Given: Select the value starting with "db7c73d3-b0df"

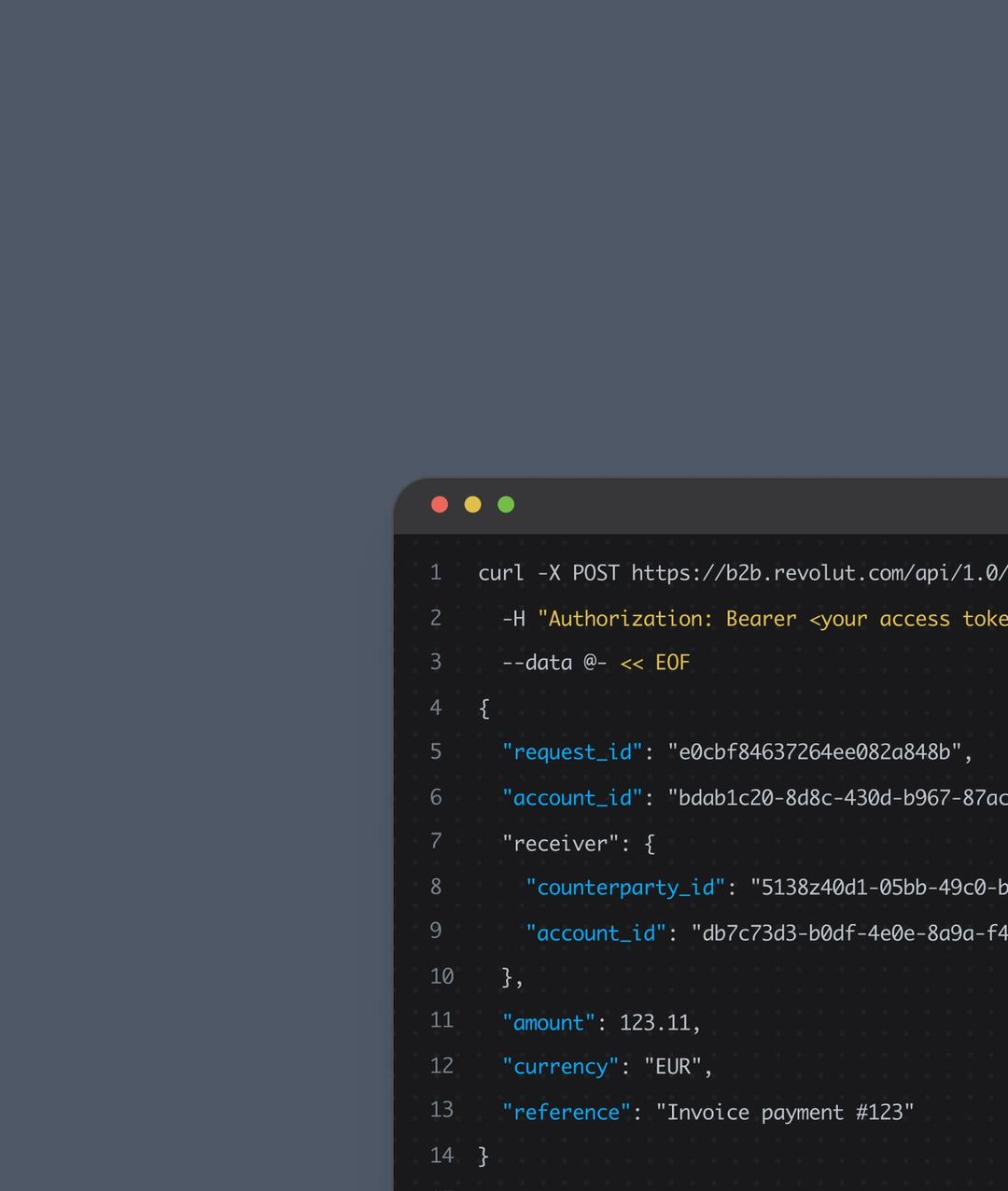Looking at the screenshot, I should [x=849, y=933].
